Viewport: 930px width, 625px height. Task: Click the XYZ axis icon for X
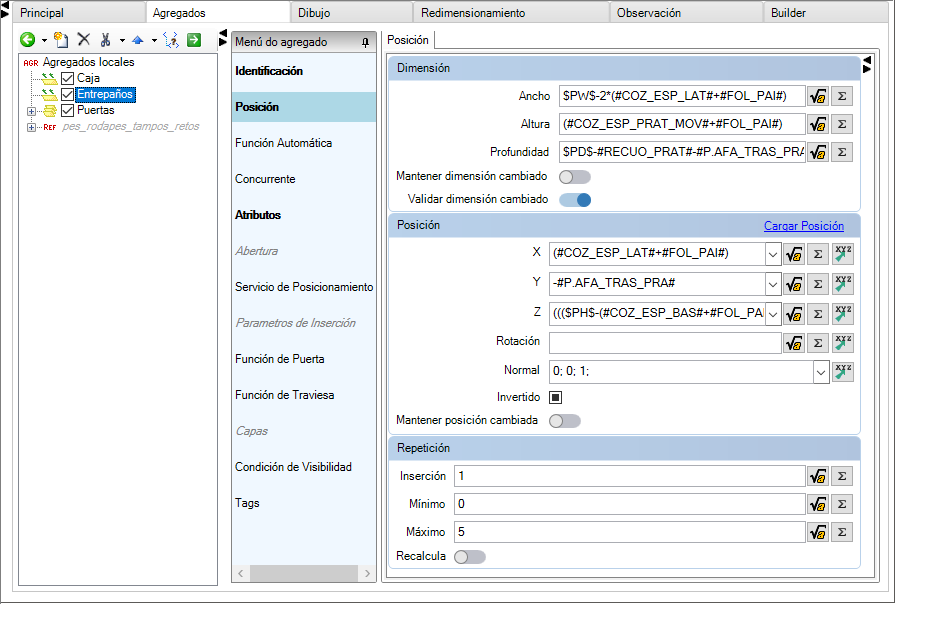click(843, 254)
